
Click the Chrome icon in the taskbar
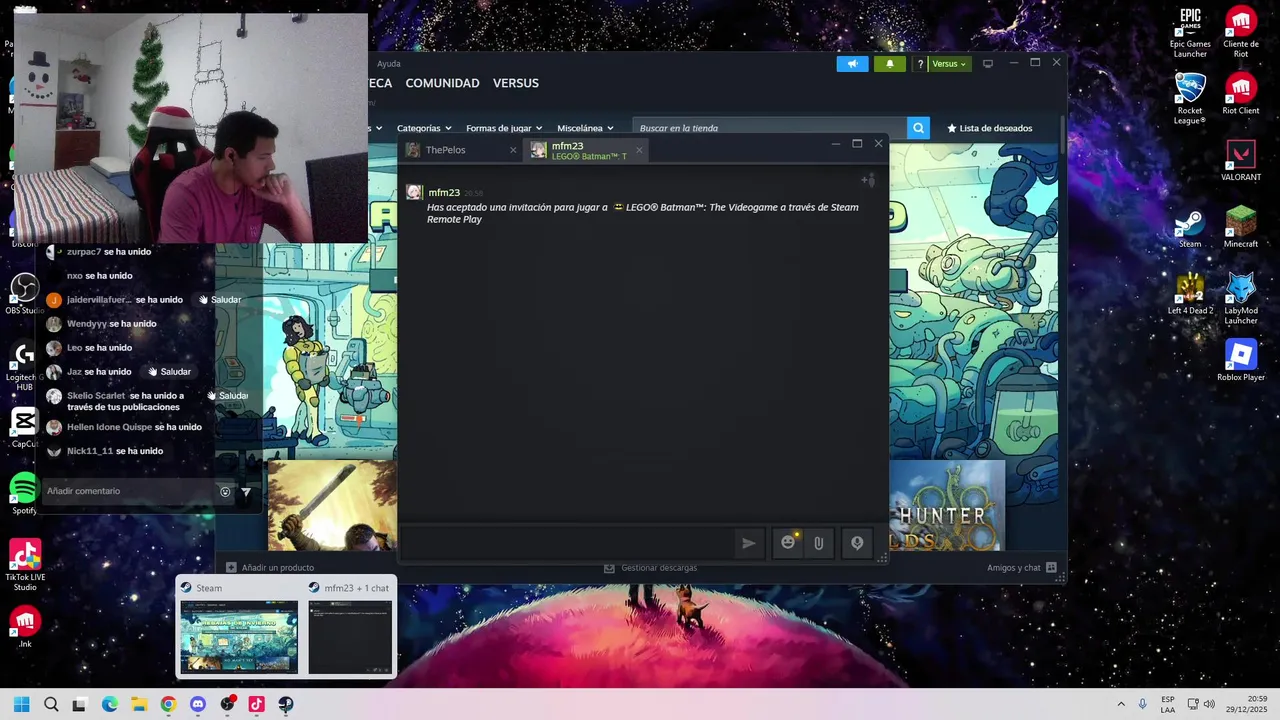click(x=168, y=704)
